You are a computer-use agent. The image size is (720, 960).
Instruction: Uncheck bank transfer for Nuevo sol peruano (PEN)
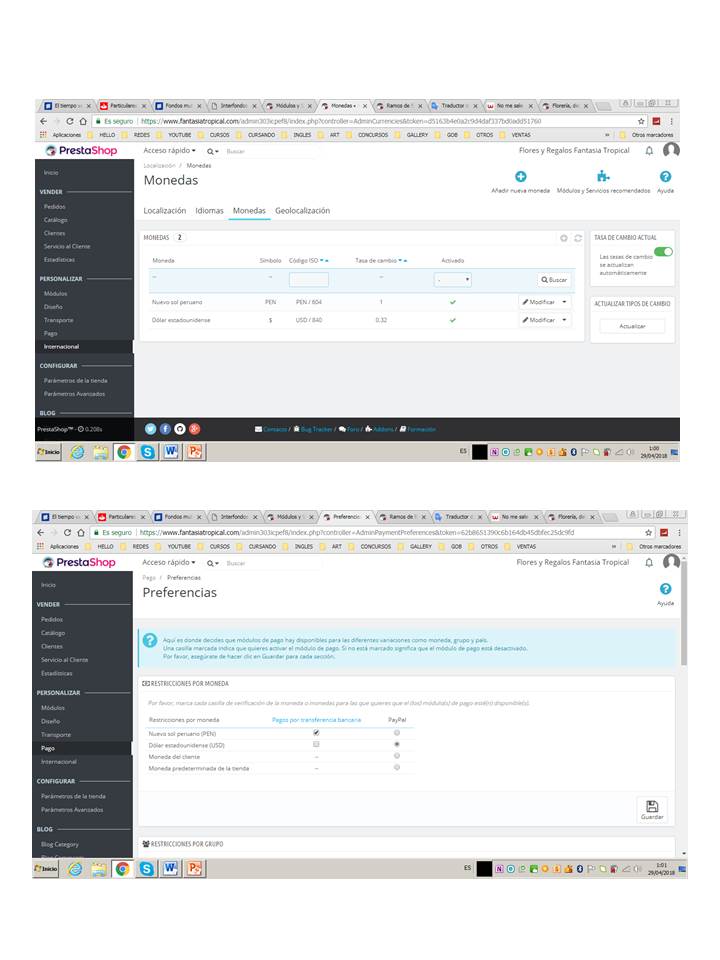click(x=316, y=733)
